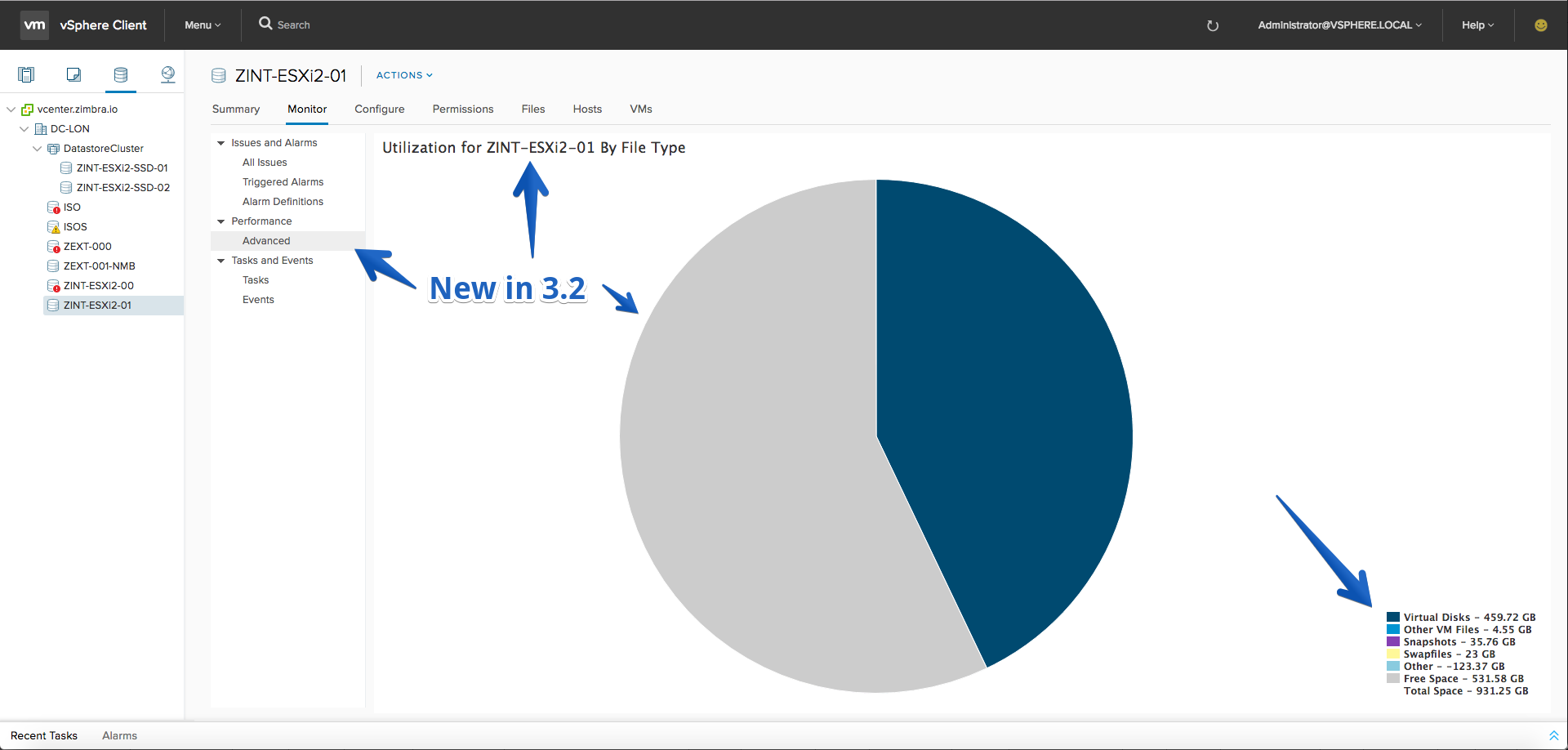Collapse the vcenter.zimbra.io tree node
The image size is (1568, 750).
11,109
